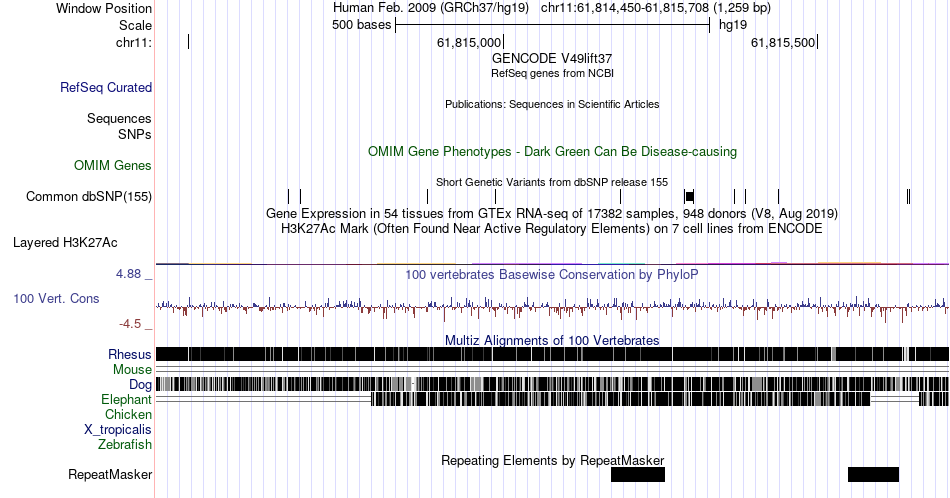Click the Mouse species label
950x498 pixels.
[133, 370]
